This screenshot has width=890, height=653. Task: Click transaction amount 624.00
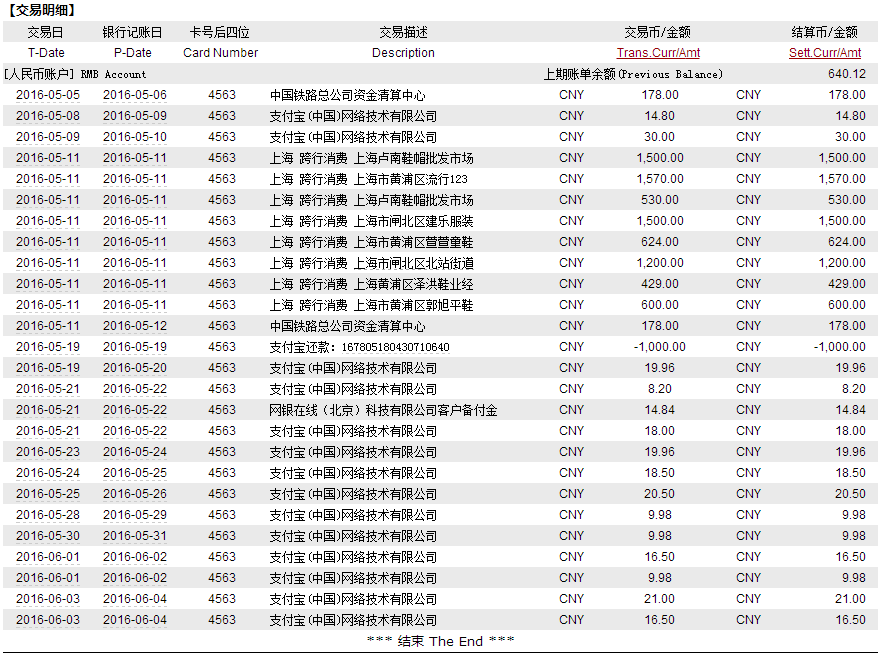pos(660,242)
